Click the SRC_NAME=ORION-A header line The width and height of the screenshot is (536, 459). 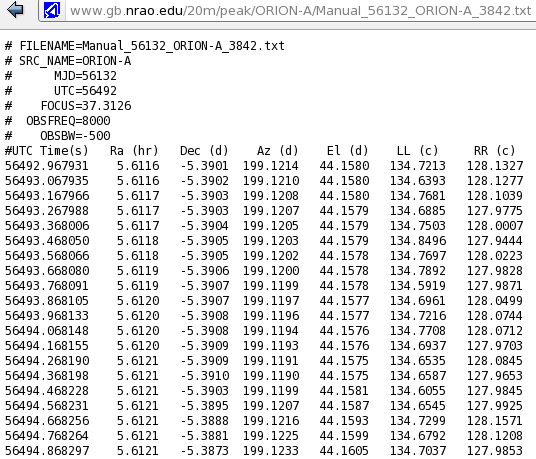(x=68, y=61)
